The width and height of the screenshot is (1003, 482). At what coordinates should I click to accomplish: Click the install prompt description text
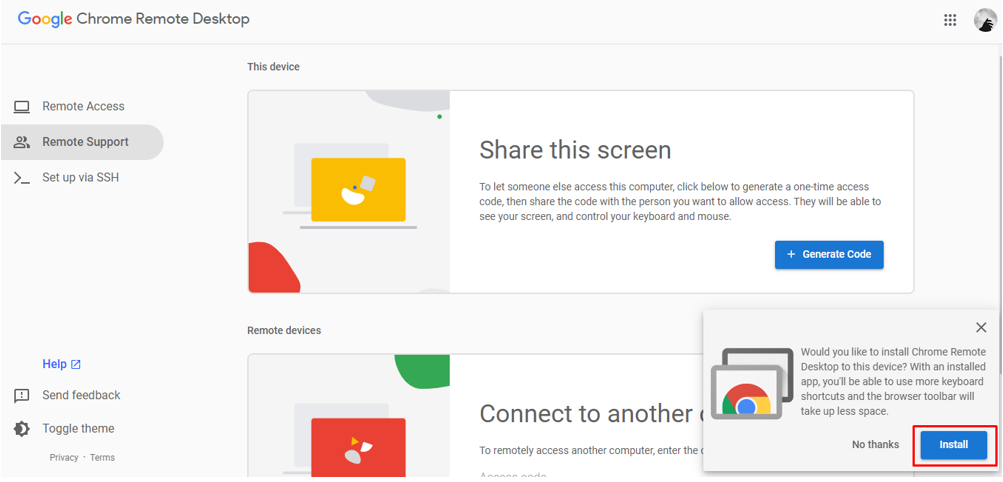pyautogui.click(x=894, y=382)
